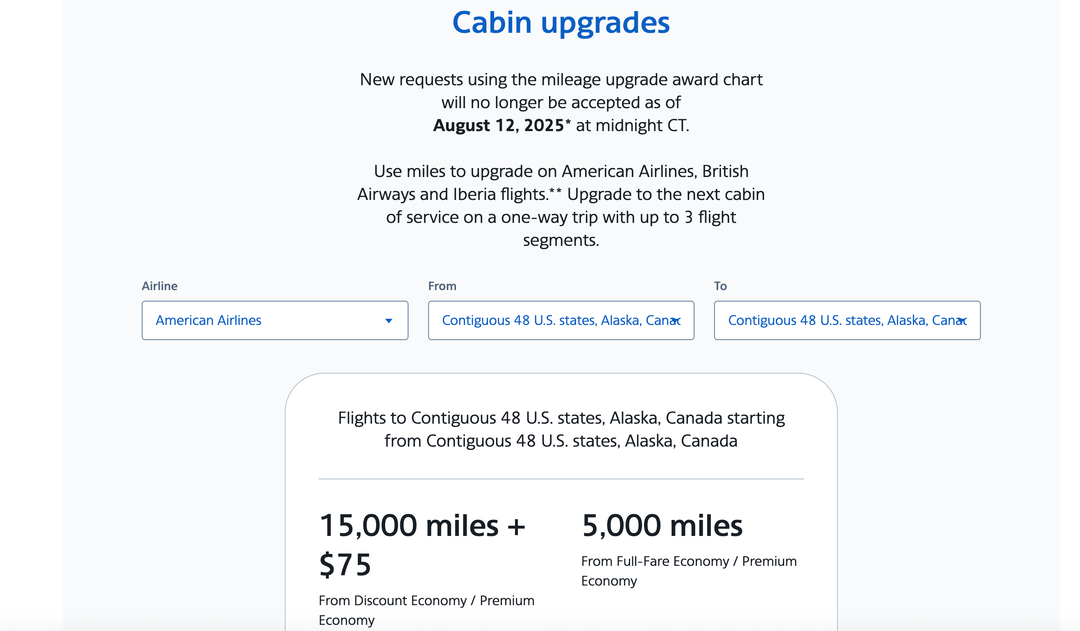Click the Discount Economy / Premium Economy label
The image size is (1080, 631).
pyautogui.click(x=427, y=610)
